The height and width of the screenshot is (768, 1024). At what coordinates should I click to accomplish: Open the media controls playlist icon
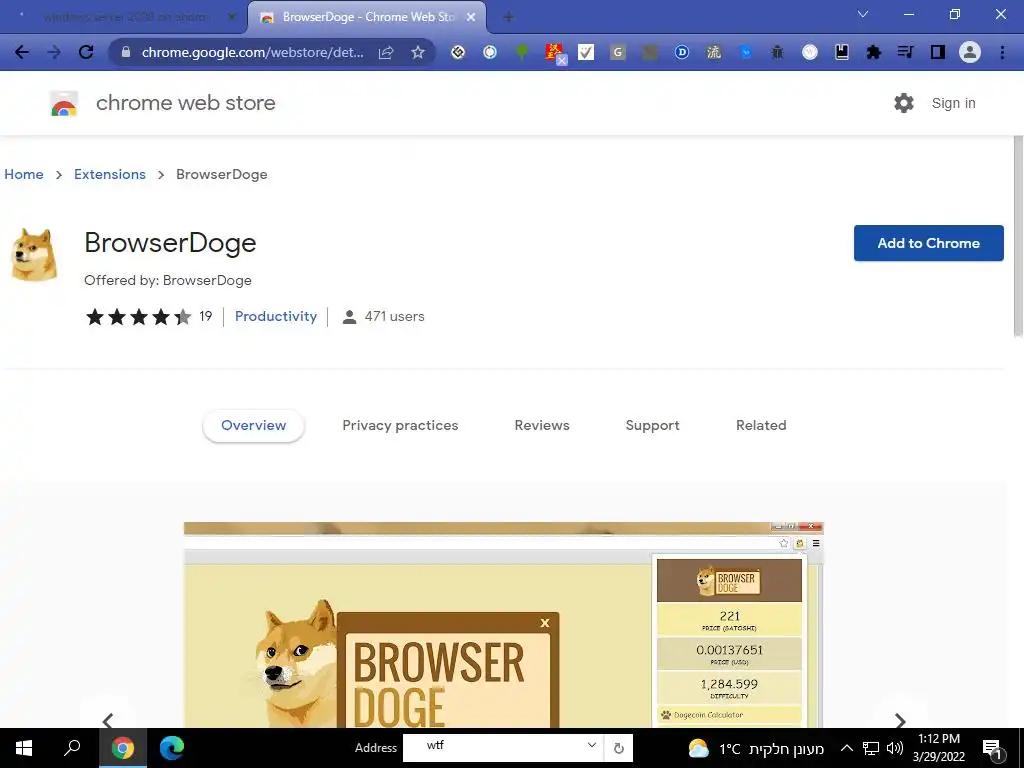click(905, 52)
